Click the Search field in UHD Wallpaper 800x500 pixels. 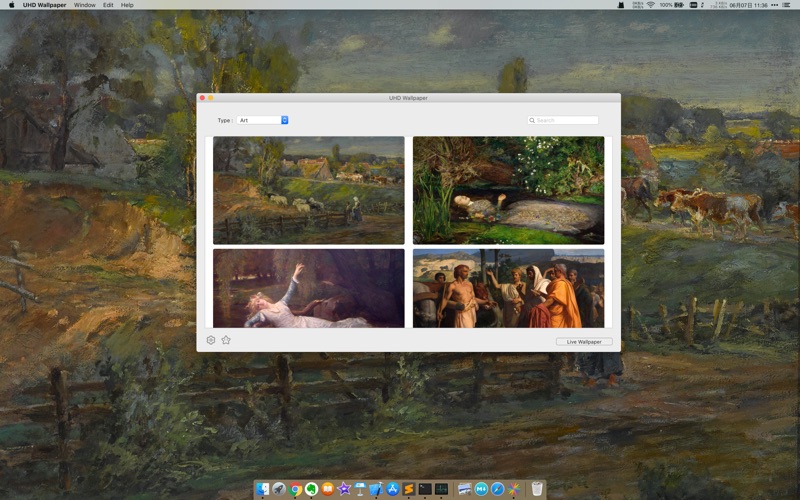(x=566, y=120)
